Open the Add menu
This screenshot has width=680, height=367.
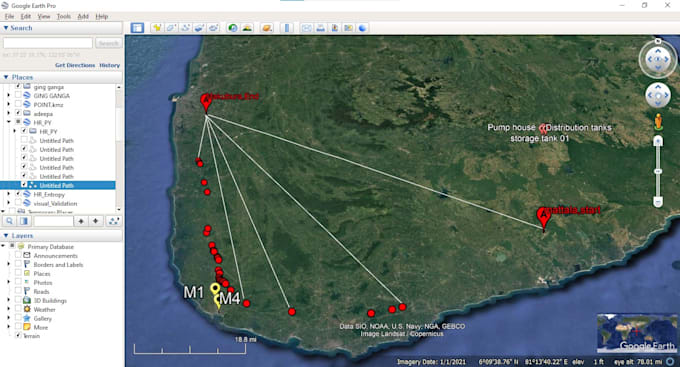tap(83, 16)
